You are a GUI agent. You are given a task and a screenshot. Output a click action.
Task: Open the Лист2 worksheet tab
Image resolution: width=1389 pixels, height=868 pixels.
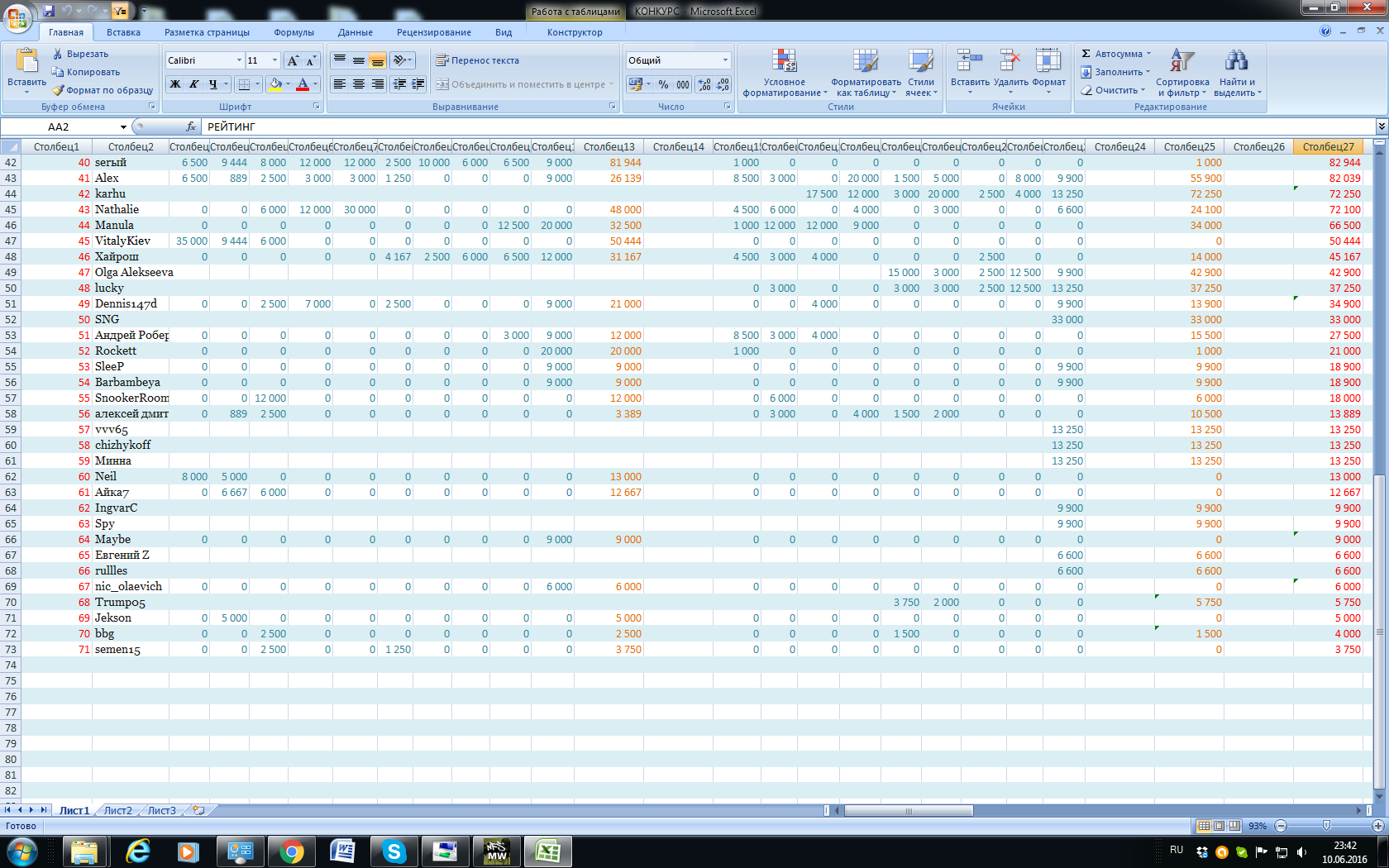[117, 810]
